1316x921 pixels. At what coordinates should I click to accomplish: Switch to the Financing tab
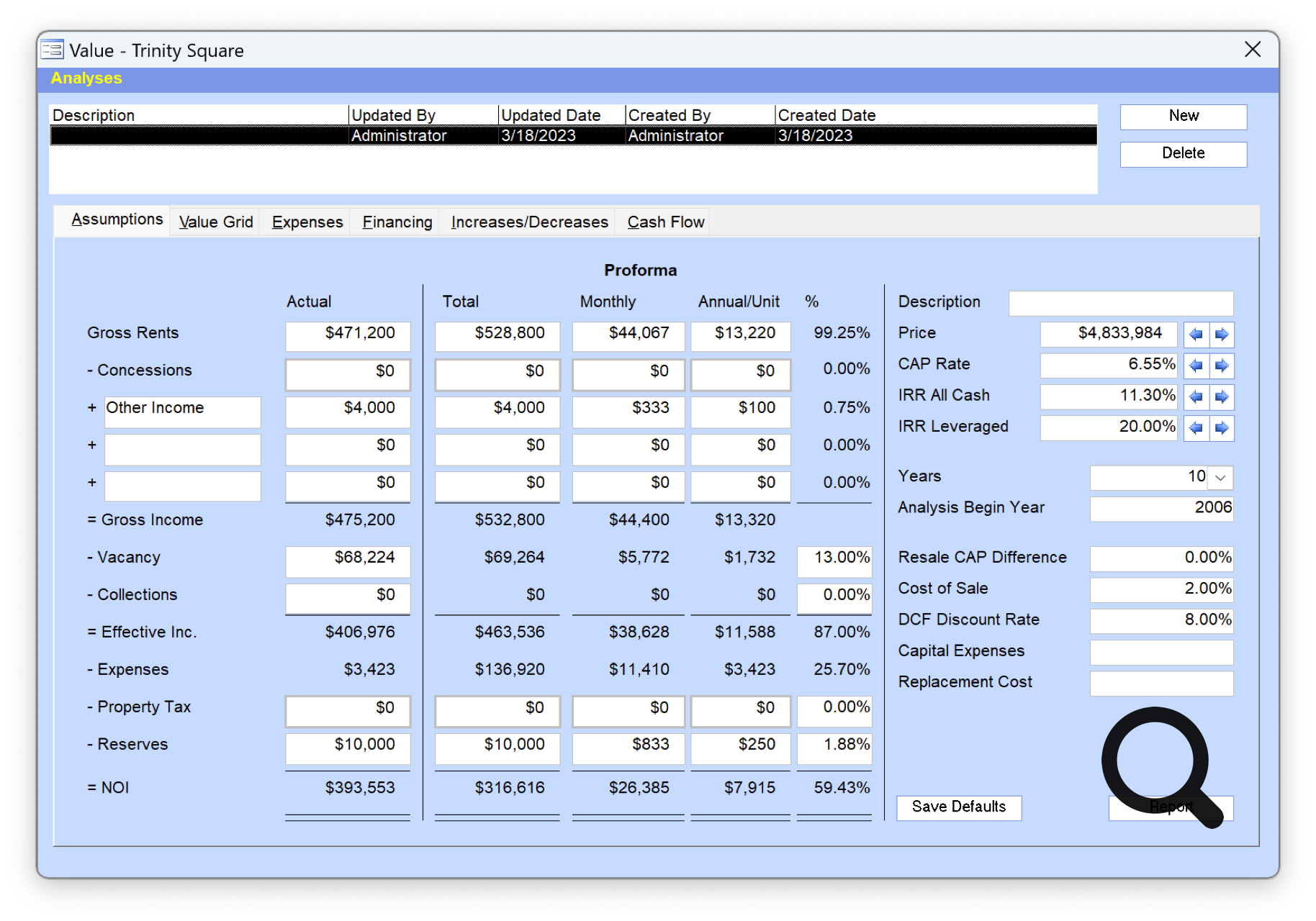[397, 222]
